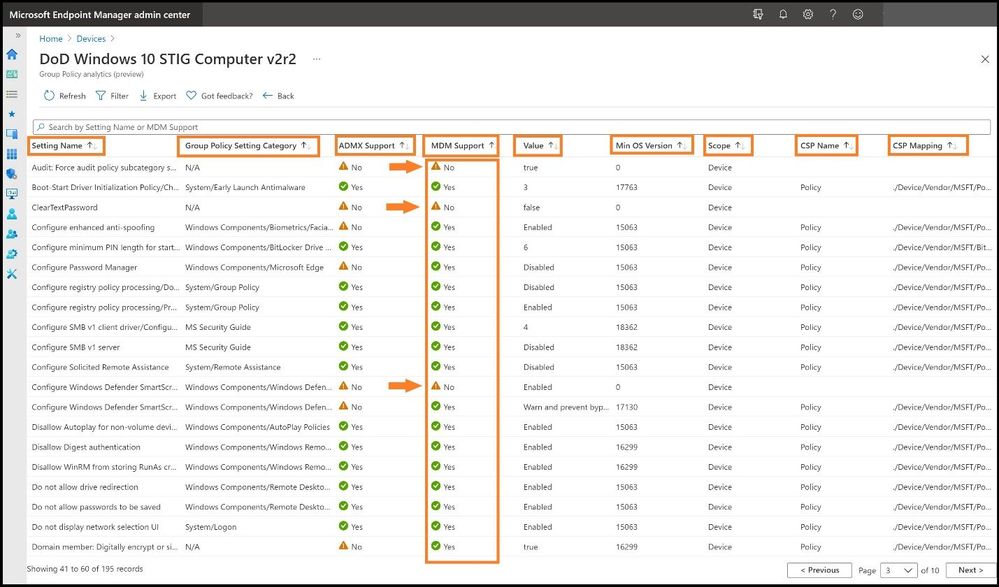This screenshot has height=587, width=999.
Task: Open the Filter options
Action: coord(112,96)
